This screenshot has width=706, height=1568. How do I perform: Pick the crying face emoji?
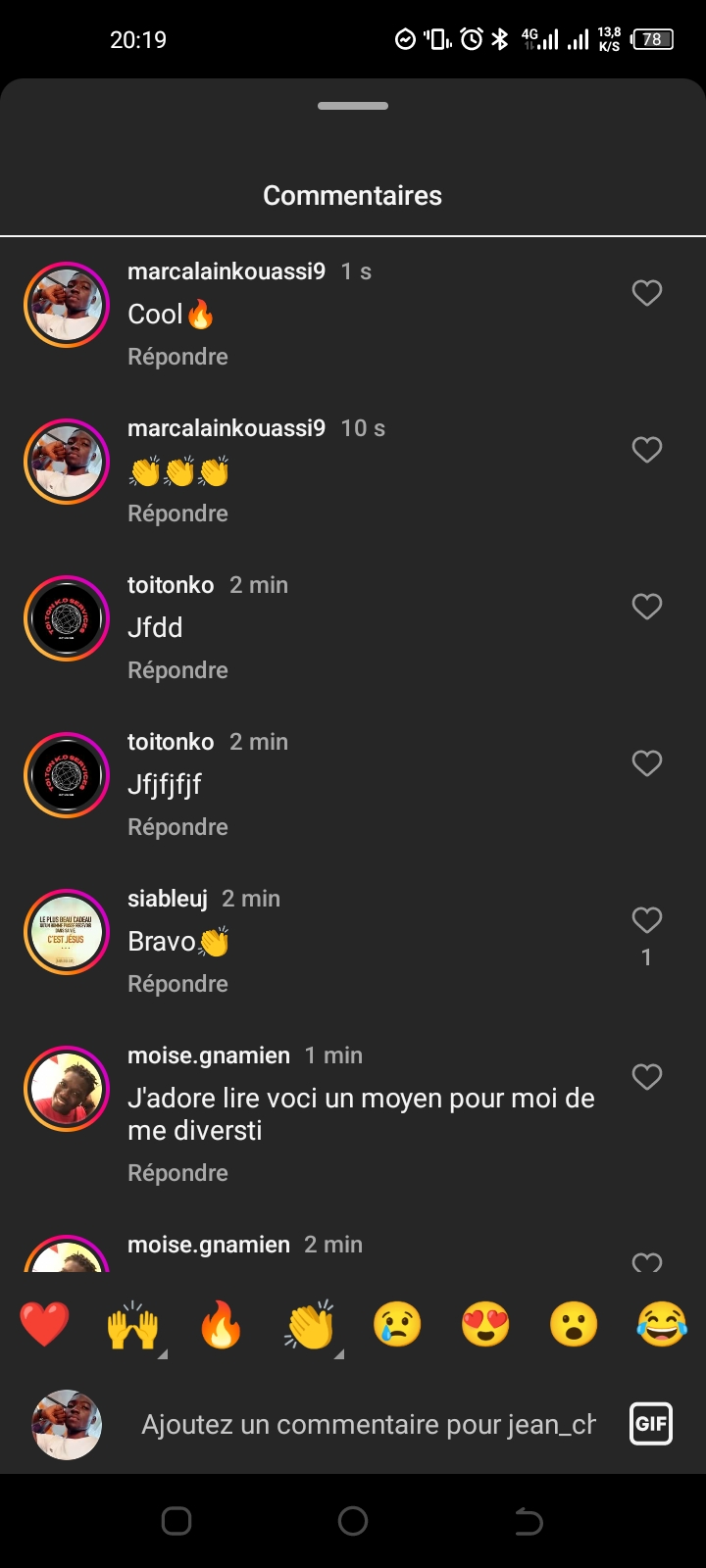tap(397, 1325)
